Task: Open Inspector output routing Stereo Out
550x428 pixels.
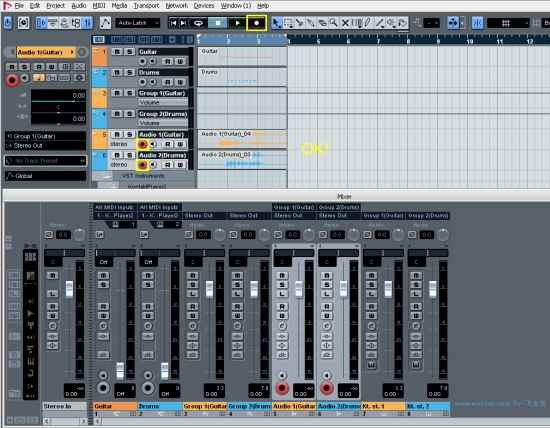Action: 45,146
